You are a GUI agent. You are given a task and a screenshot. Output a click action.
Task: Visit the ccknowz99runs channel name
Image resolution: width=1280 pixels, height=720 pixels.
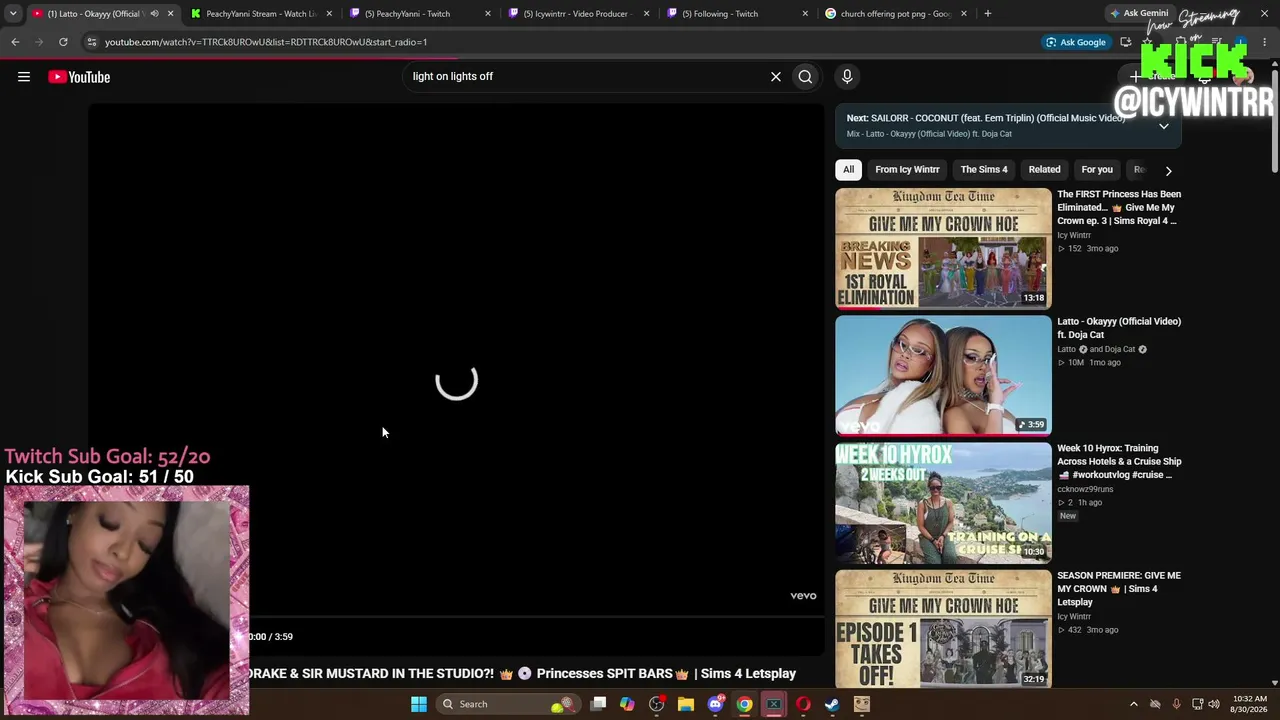[1085, 489]
